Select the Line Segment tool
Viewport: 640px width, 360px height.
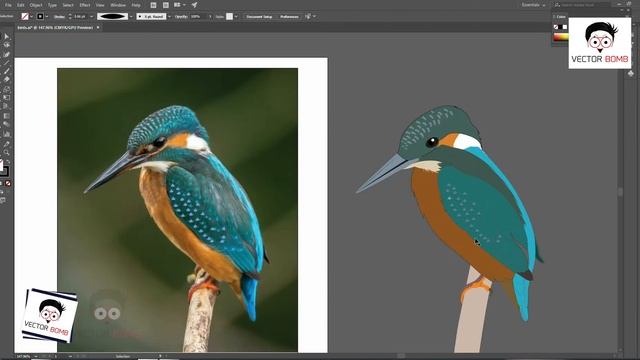tap(7, 62)
